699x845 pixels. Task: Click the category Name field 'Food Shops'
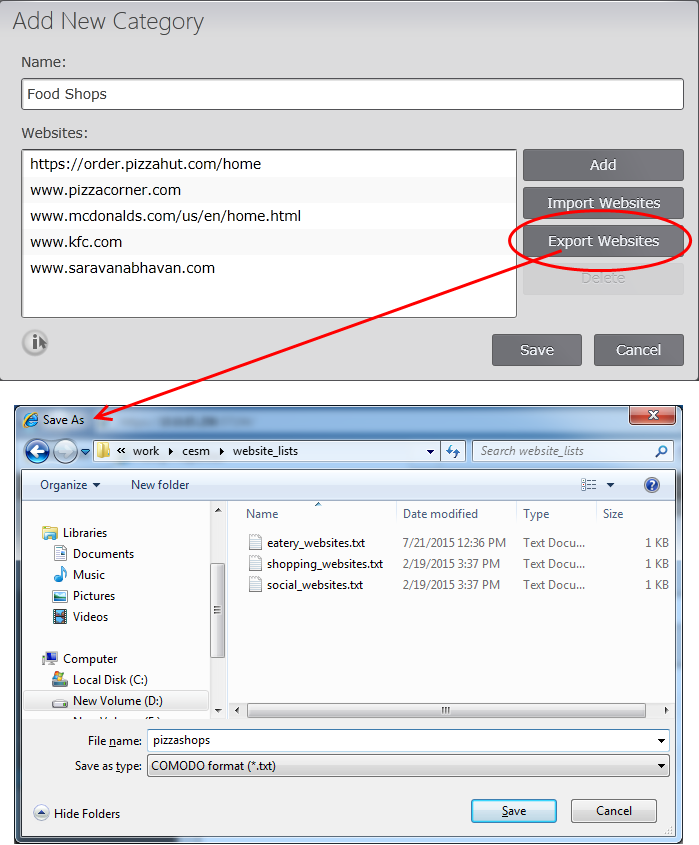tap(352, 94)
